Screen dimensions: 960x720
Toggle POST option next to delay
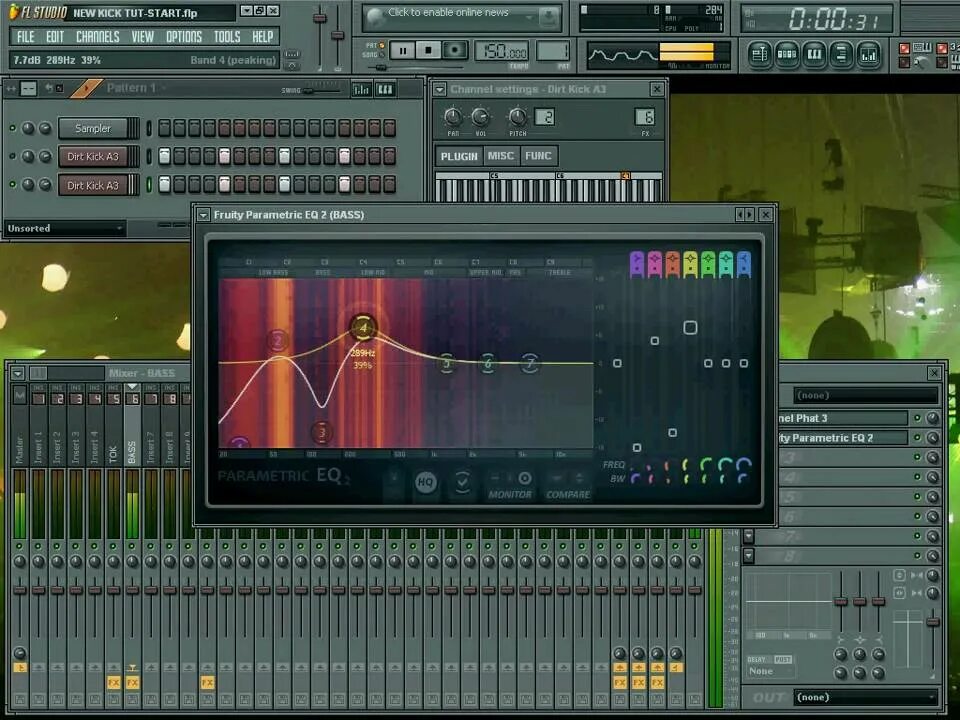(x=783, y=659)
